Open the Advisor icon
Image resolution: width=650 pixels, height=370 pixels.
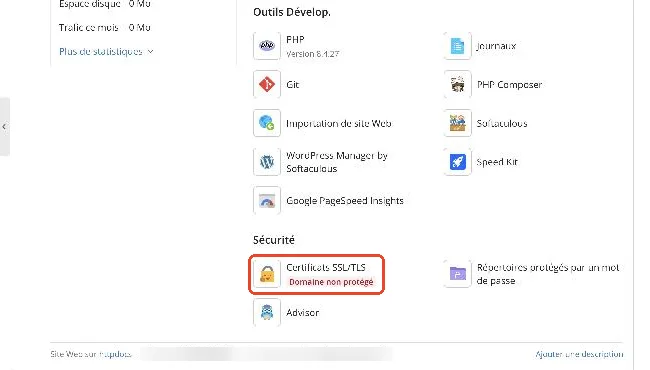pos(267,312)
